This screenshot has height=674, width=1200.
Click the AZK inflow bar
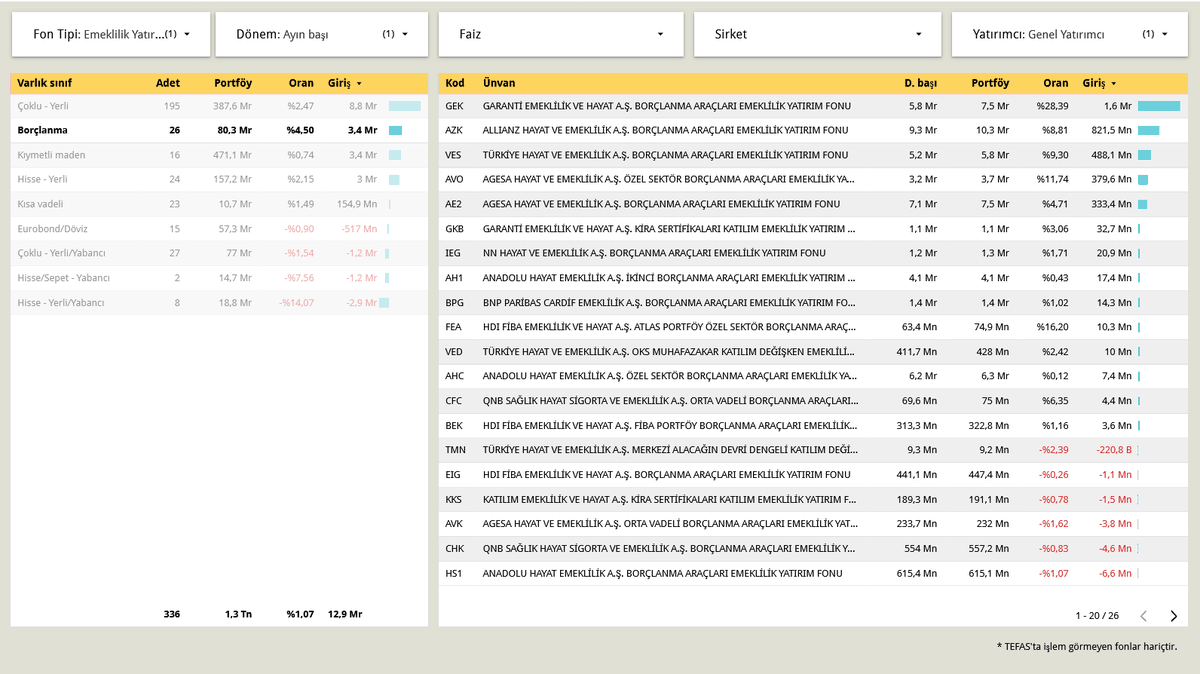pos(1149,130)
